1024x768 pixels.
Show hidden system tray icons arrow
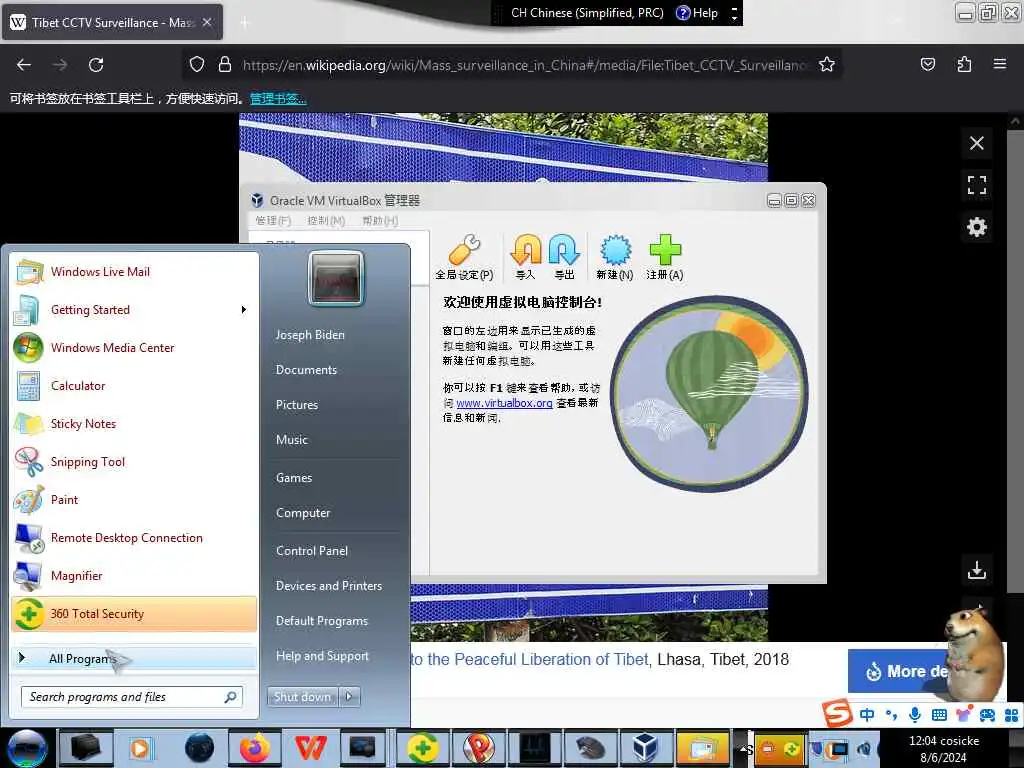point(744,748)
